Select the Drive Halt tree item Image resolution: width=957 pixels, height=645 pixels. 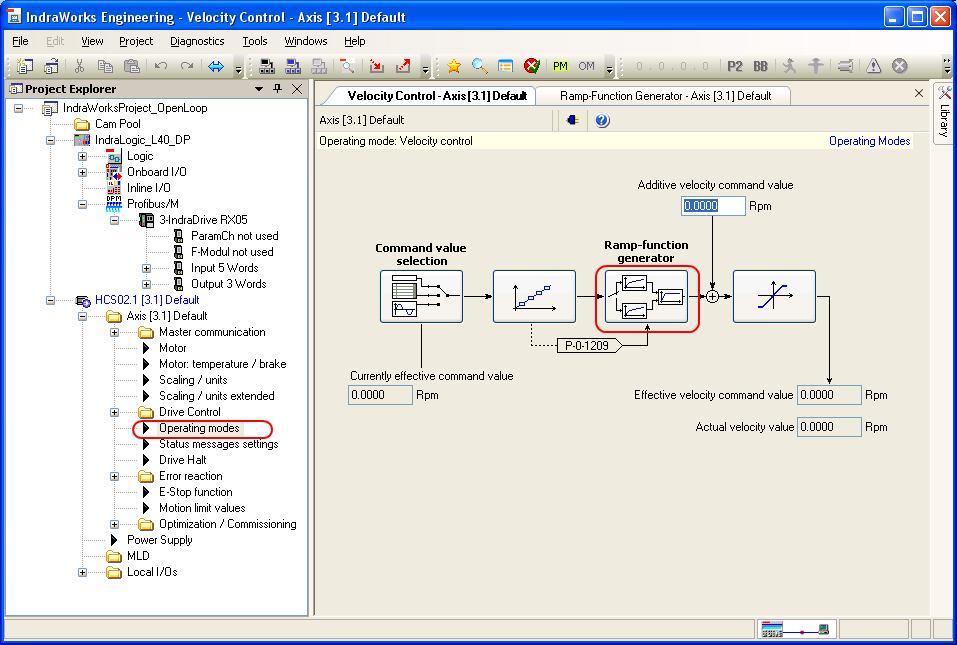click(182, 459)
